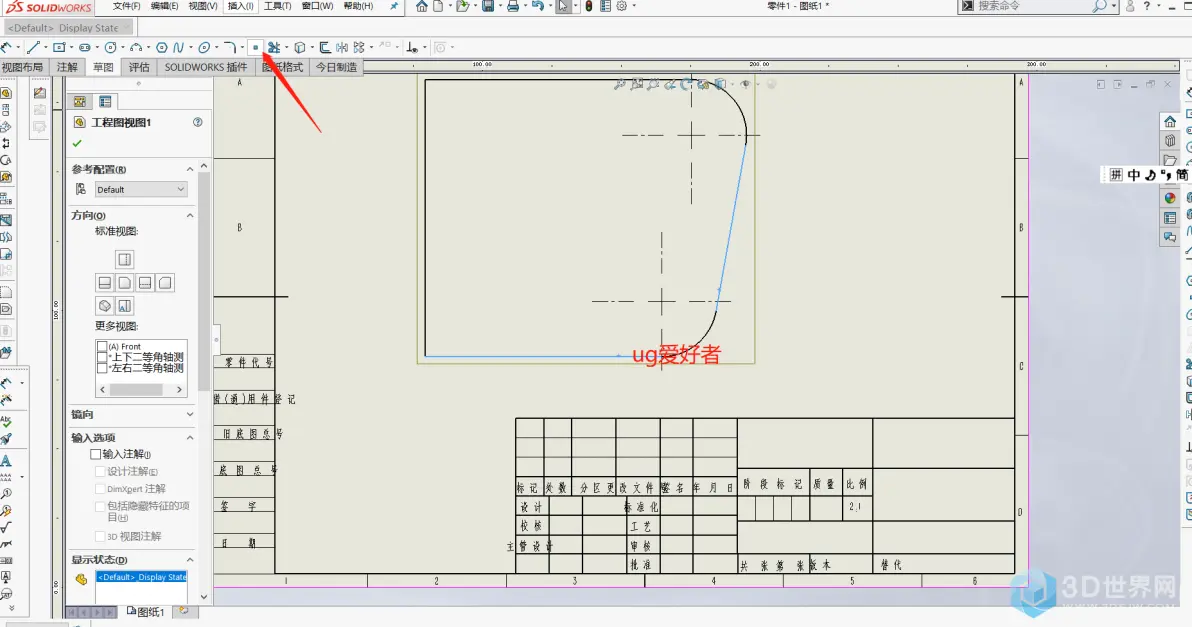This screenshot has width=1192, height=627.
Task: Toggle the 包括隐藏特征的项目 checkbox
Action: [100, 506]
